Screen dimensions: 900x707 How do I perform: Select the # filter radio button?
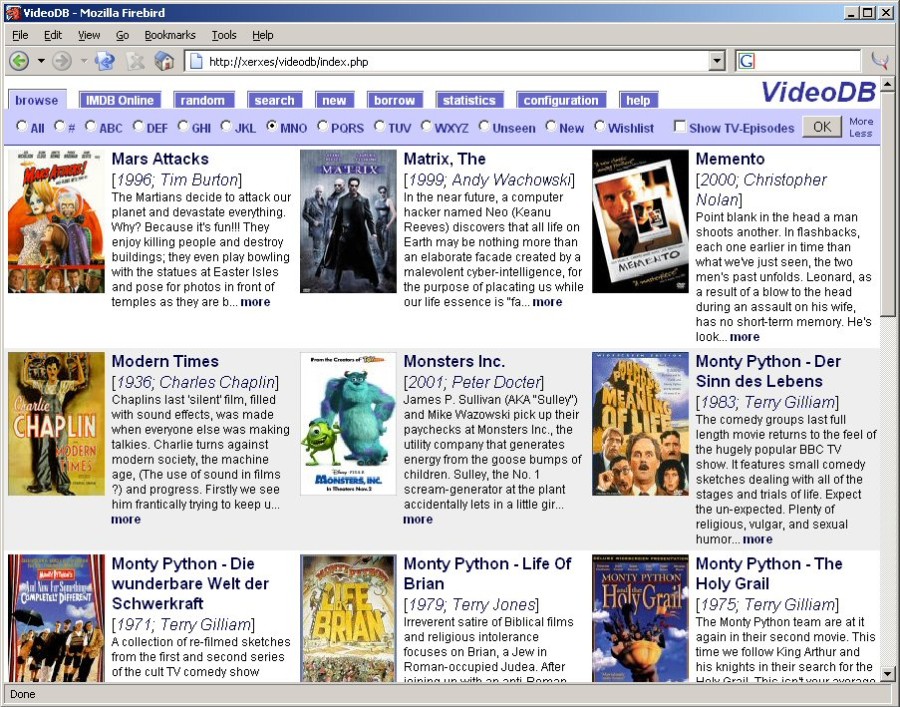click(x=59, y=126)
